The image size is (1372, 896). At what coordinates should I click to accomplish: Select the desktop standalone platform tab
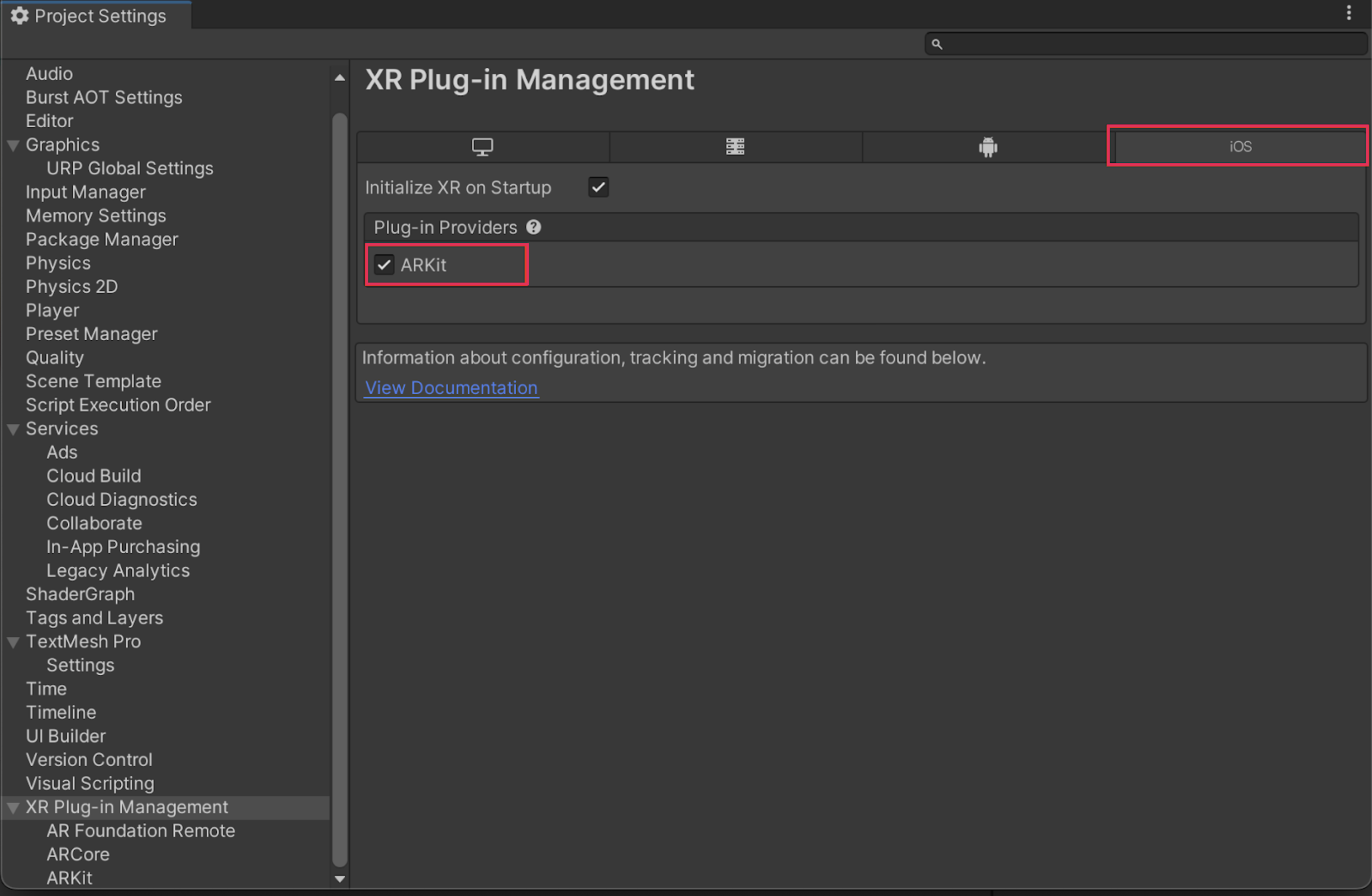pyautogui.click(x=482, y=147)
